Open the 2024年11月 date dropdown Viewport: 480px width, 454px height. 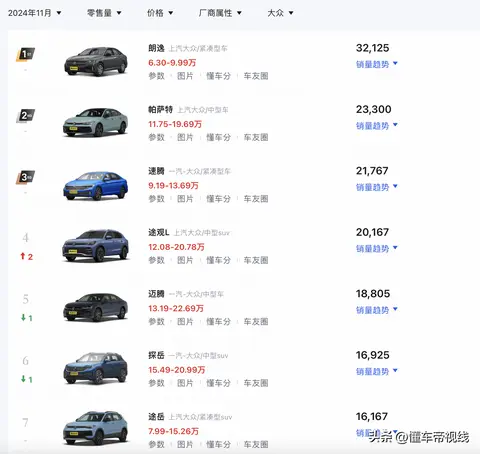point(35,13)
